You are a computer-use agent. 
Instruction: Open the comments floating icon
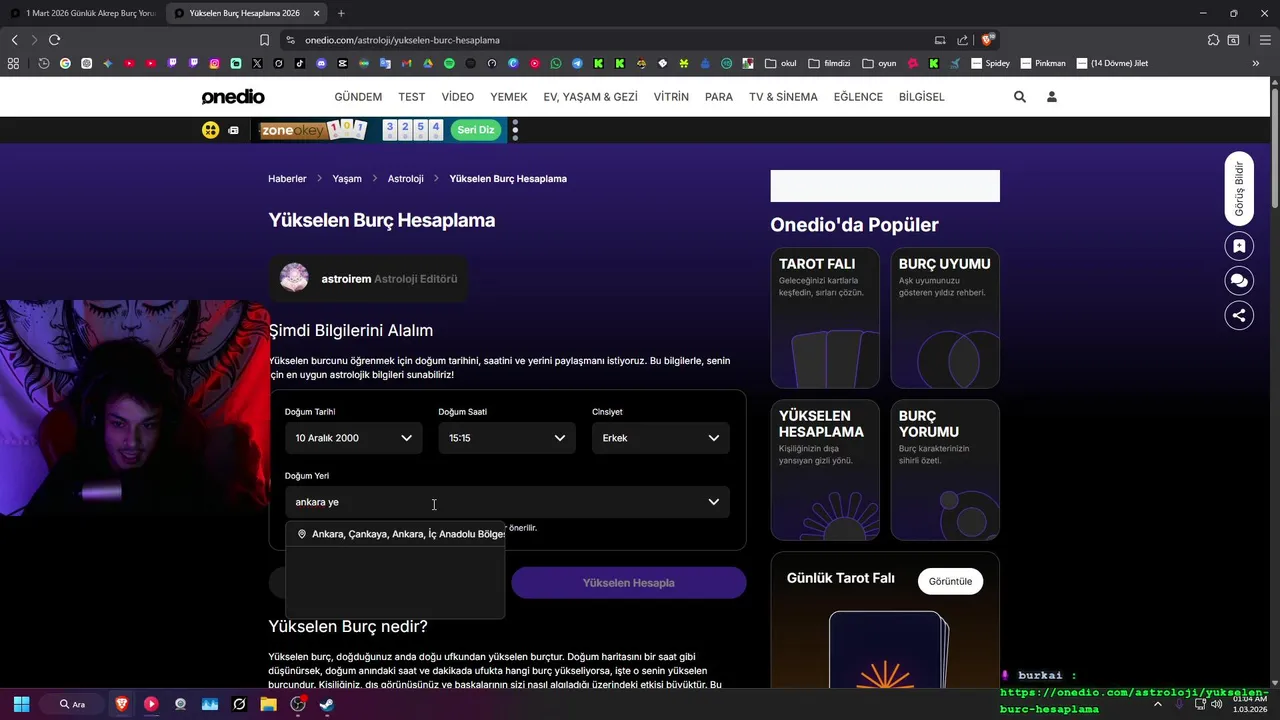(x=1239, y=281)
